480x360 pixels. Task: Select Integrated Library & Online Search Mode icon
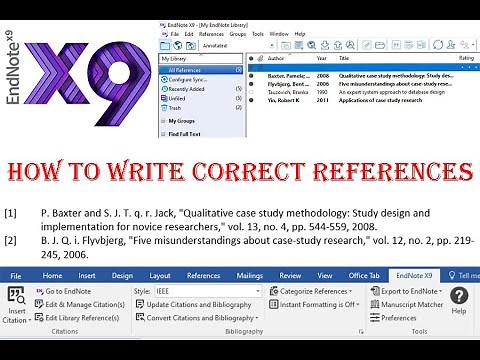tap(191, 45)
